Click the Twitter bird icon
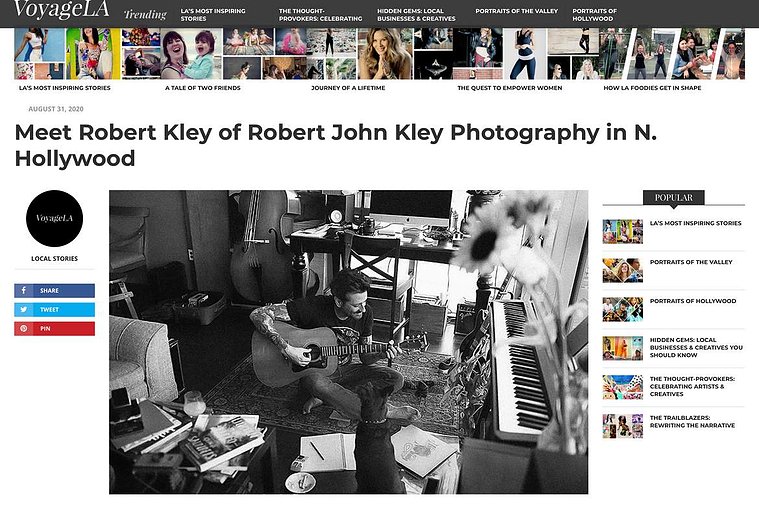 coord(24,309)
